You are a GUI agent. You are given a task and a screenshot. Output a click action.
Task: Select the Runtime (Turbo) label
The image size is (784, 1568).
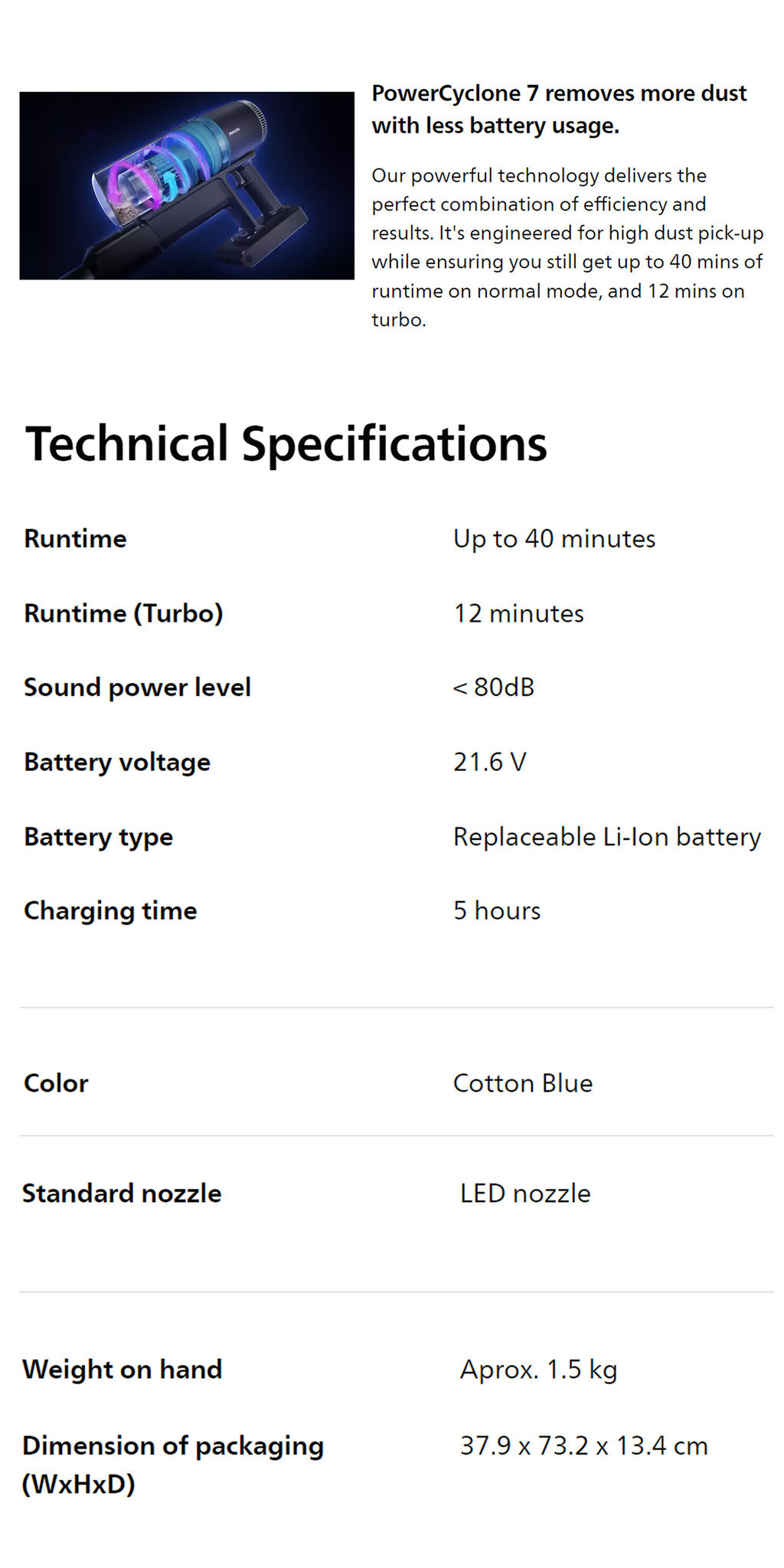pyautogui.click(x=123, y=613)
